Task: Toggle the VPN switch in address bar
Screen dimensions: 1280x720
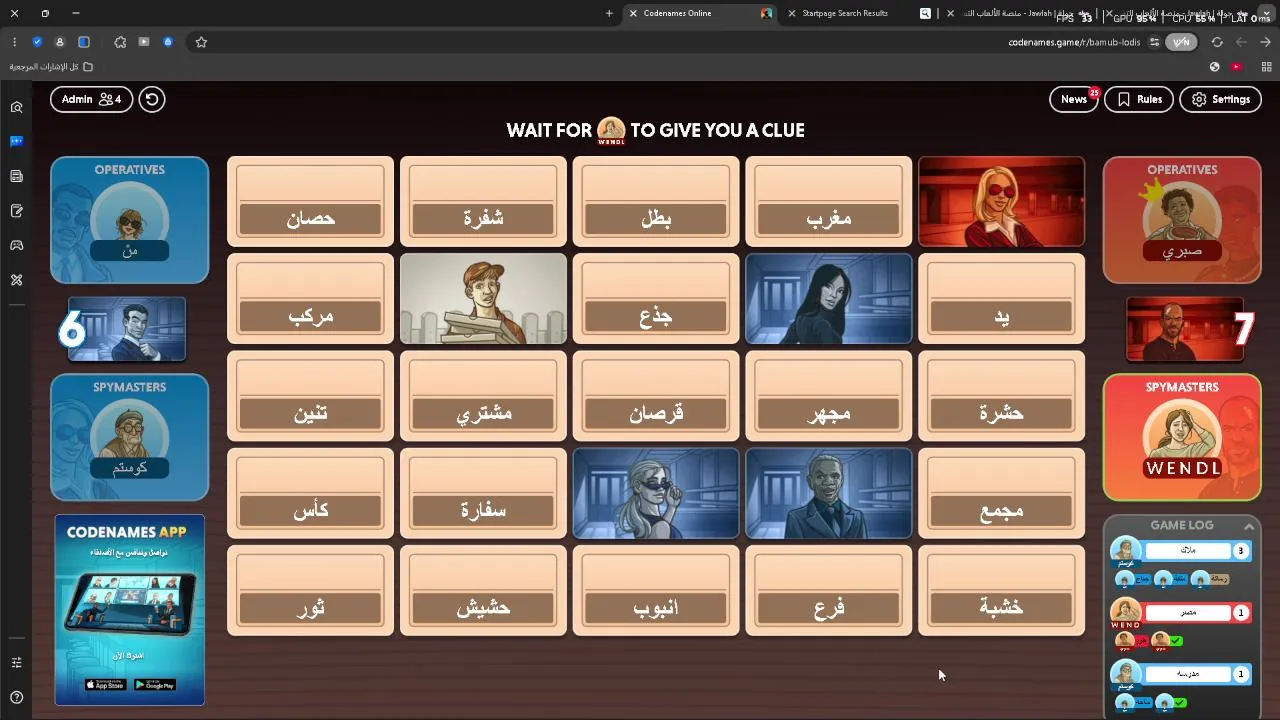Action: pos(1181,42)
